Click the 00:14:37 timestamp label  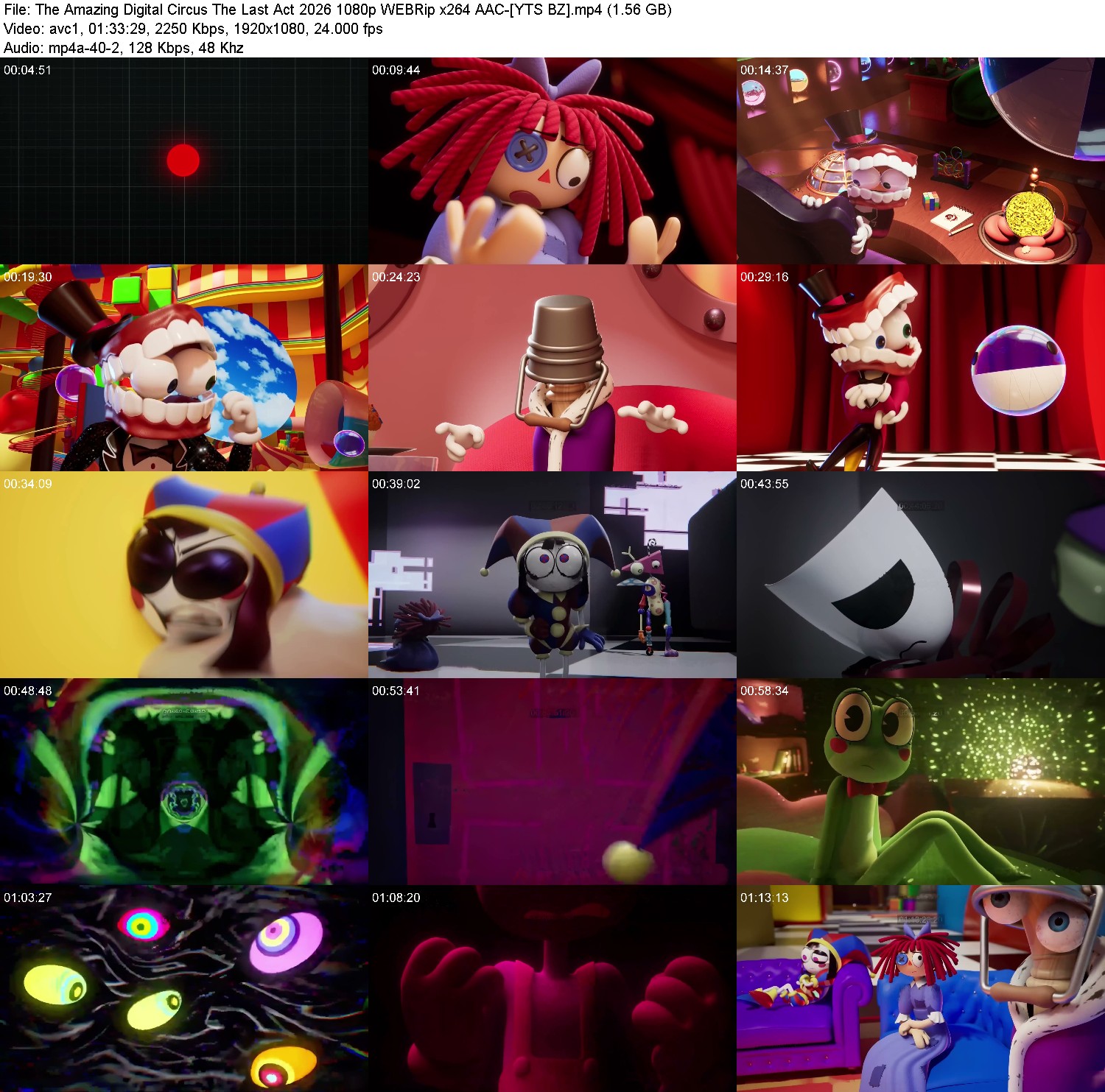pyautogui.click(x=764, y=70)
